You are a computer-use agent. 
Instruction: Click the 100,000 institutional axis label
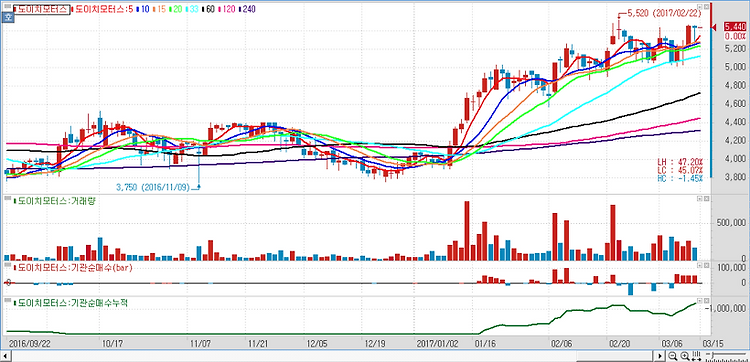coord(732,268)
